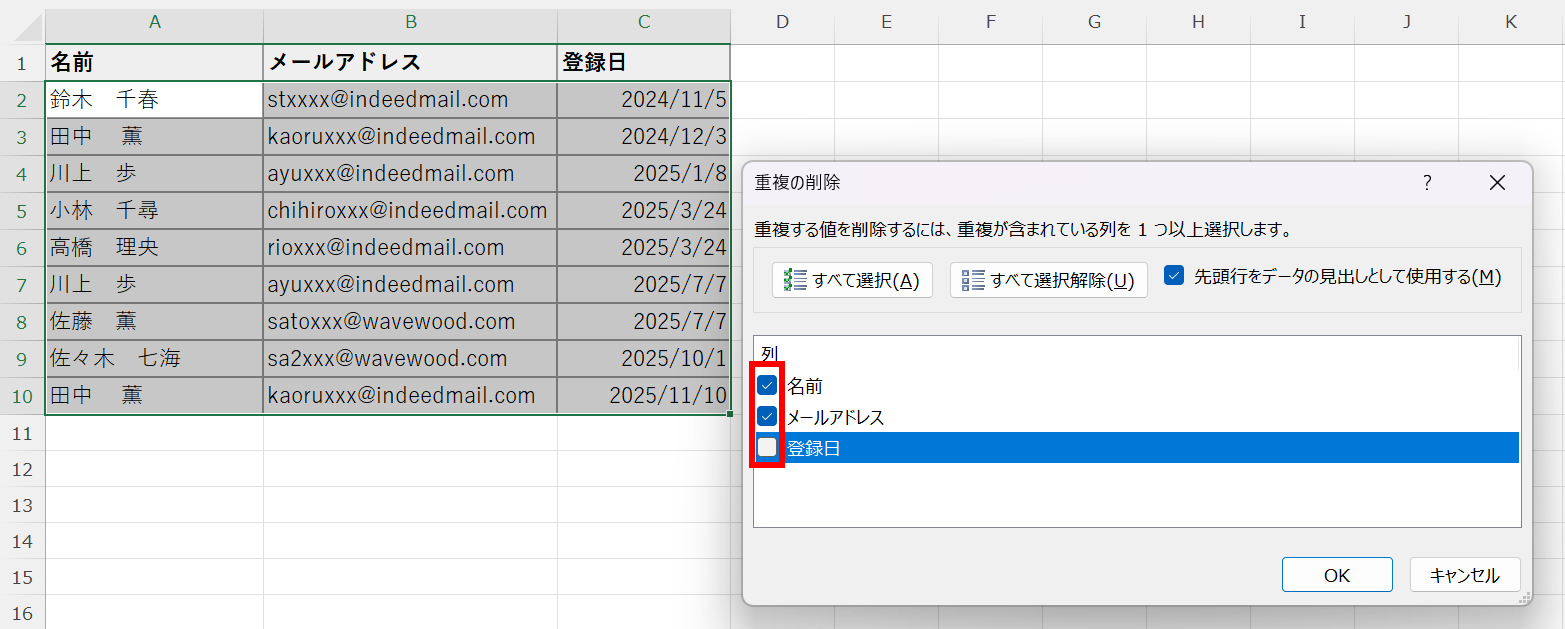Click the メールアドレス header cell B1
The width and height of the screenshot is (1565, 629).
click(411, 63)
